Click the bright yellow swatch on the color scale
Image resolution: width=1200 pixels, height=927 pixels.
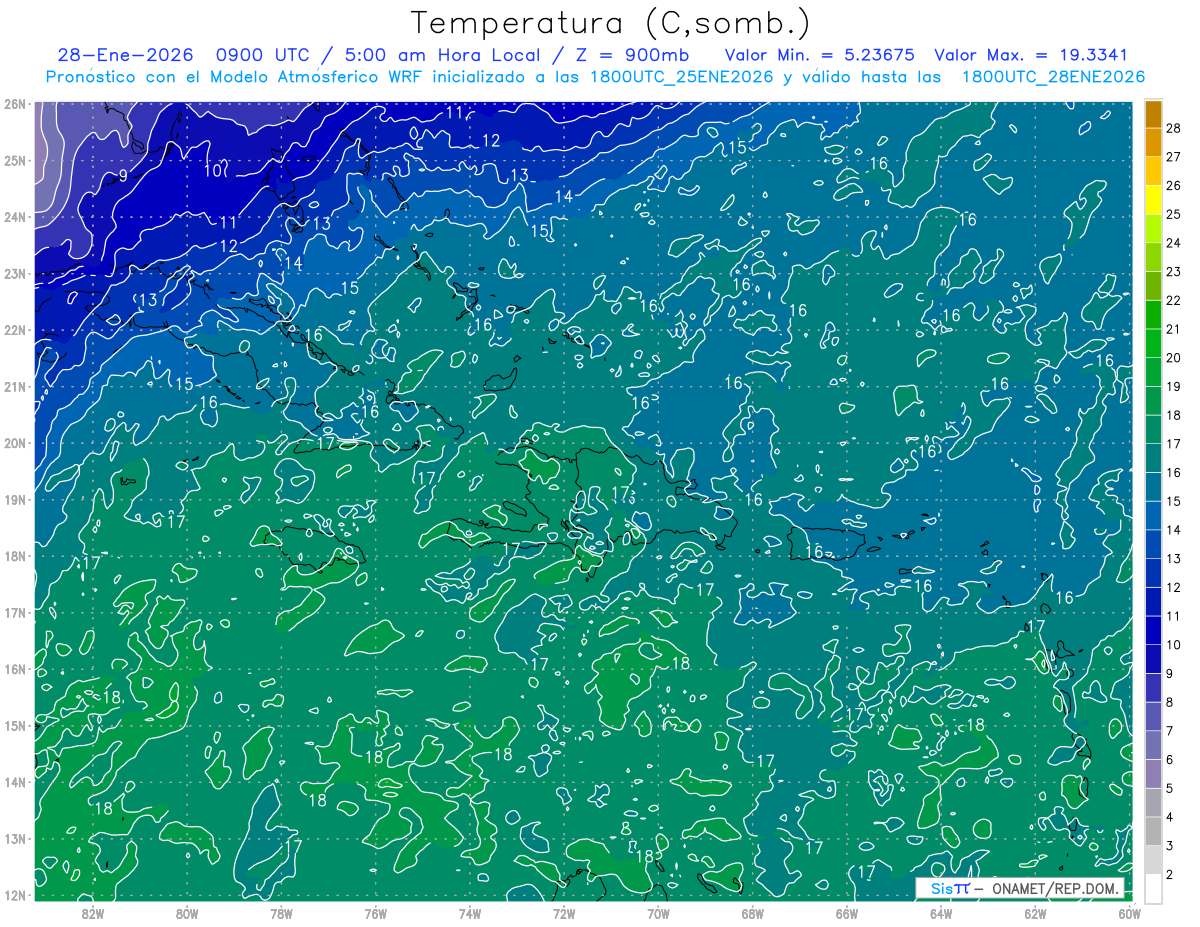[1154, 200]
